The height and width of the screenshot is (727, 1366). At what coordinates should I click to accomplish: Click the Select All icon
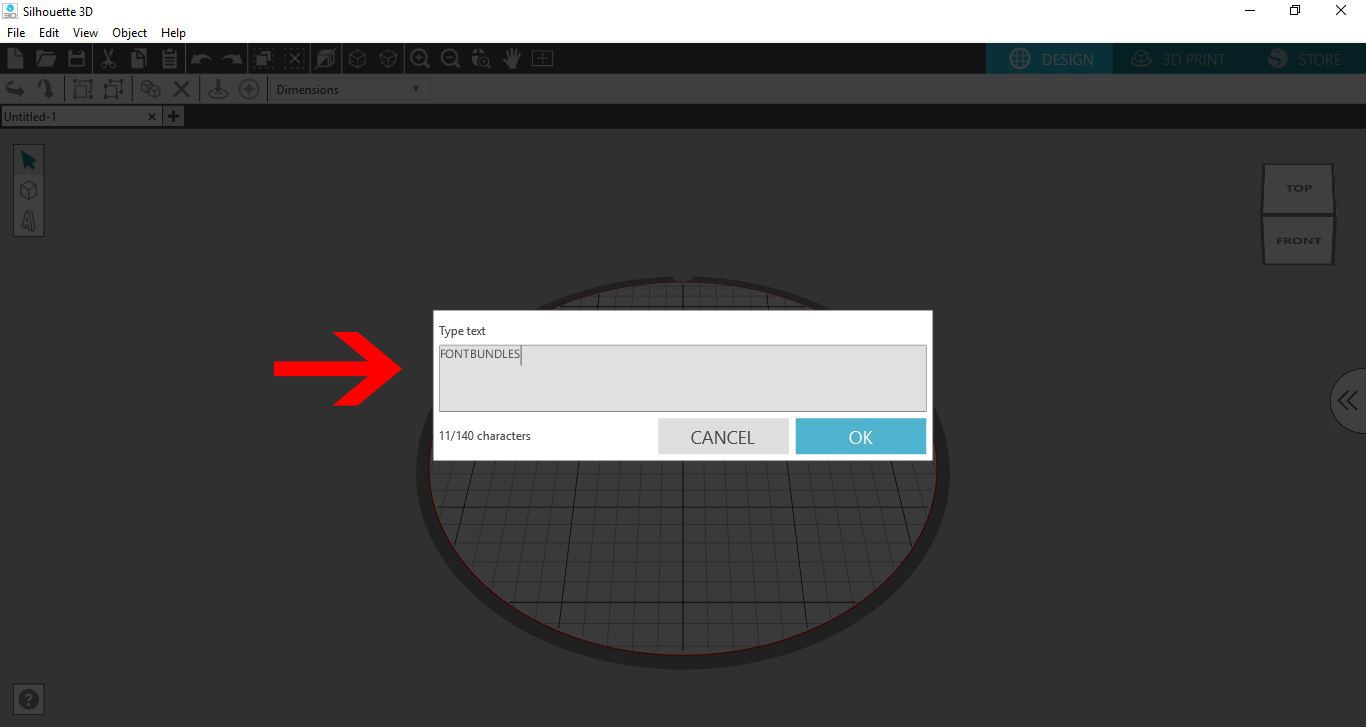point(263,59)
